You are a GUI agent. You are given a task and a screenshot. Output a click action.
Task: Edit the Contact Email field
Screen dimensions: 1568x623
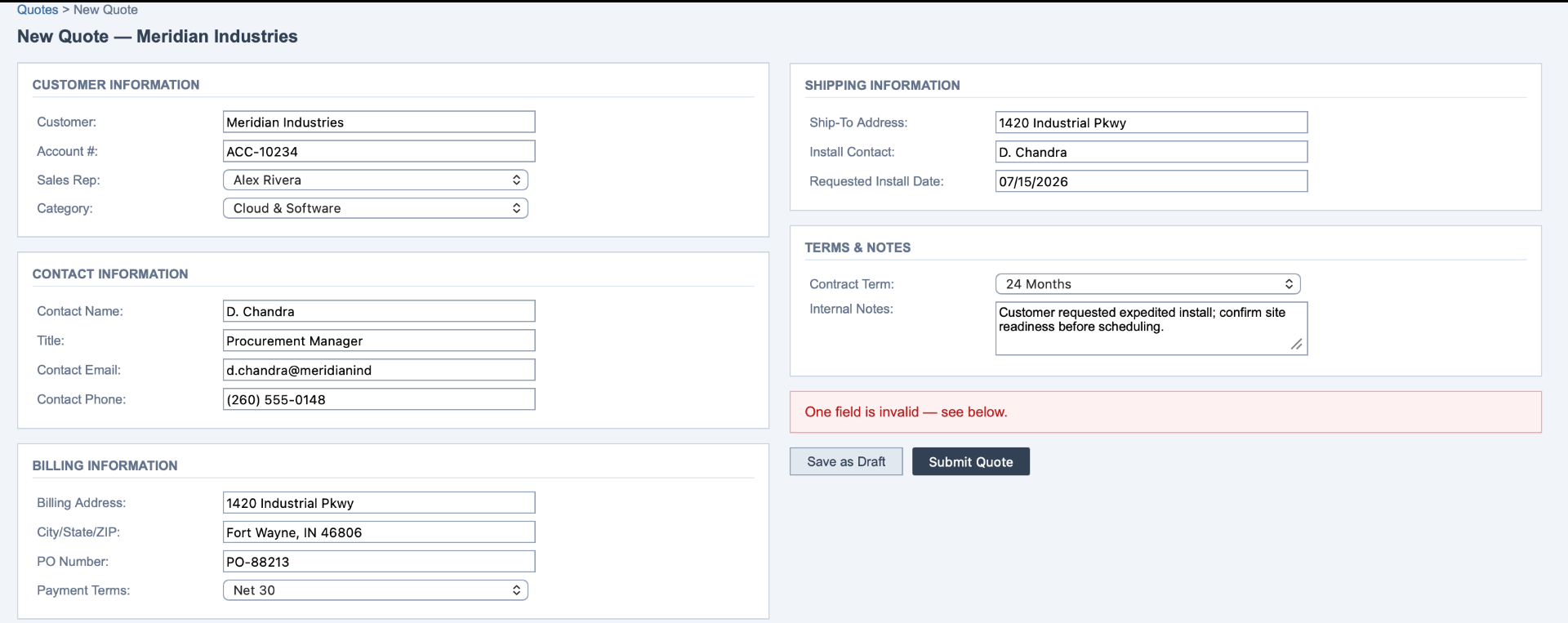pos(379,370)
